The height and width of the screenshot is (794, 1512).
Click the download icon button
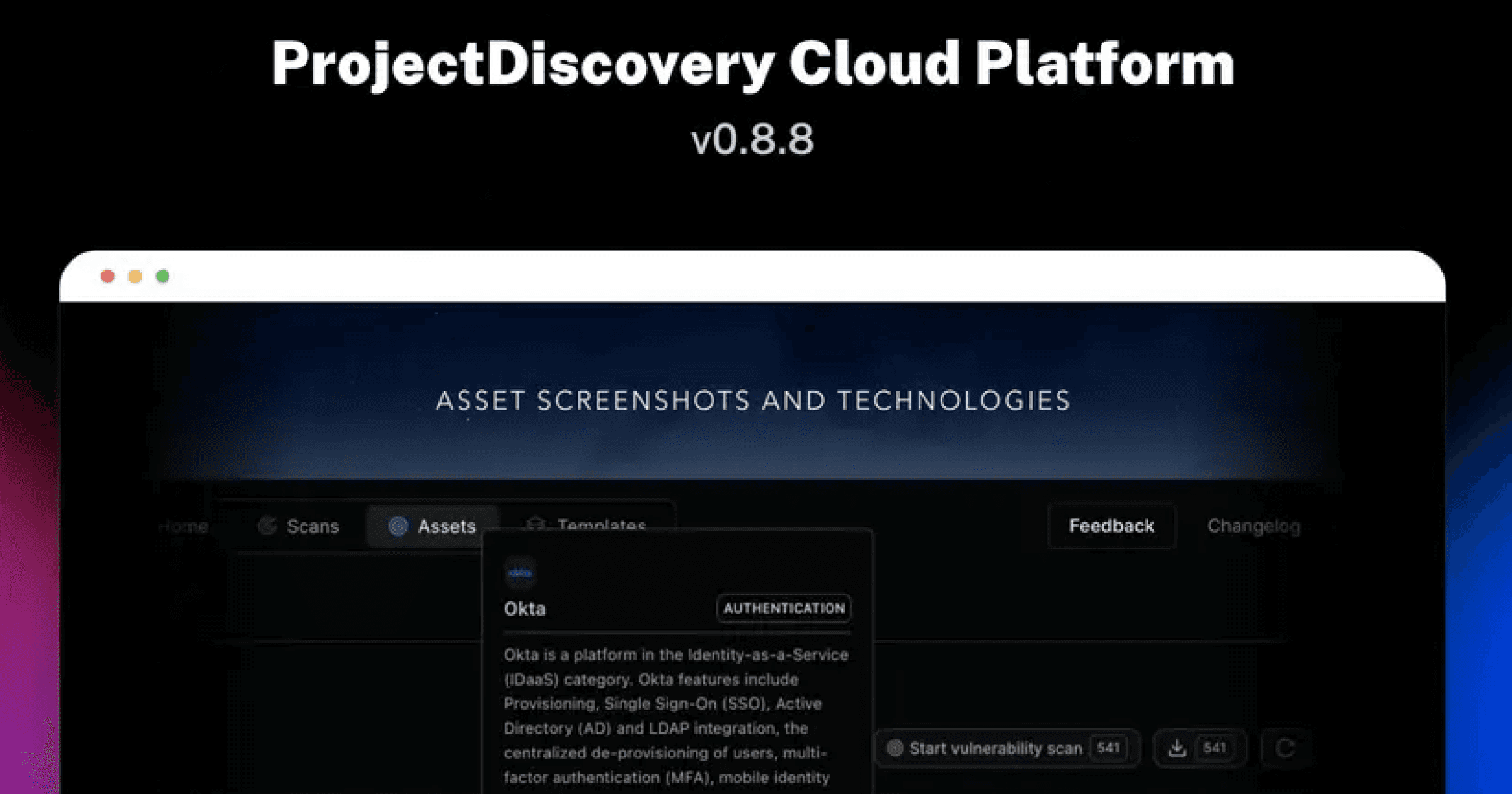pos(1200,748)
